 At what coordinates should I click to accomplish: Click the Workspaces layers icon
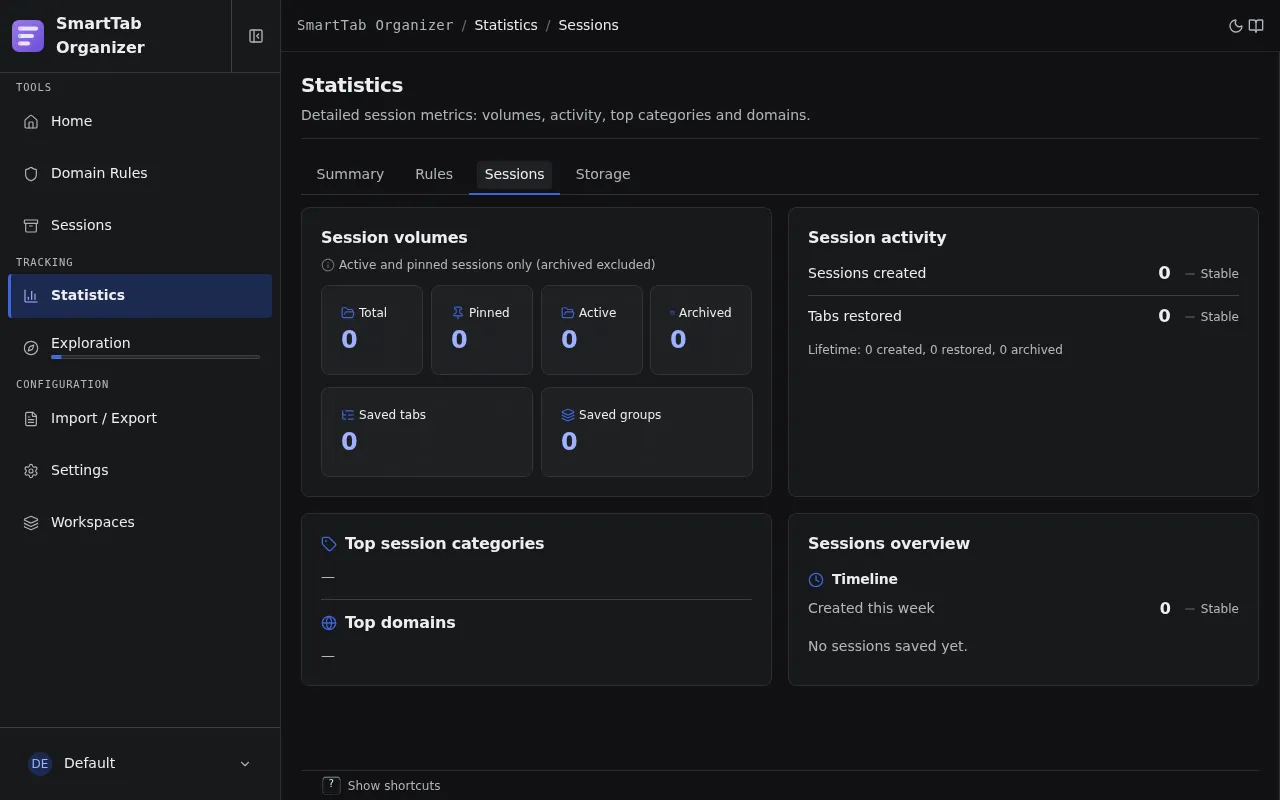click(31, 522)
